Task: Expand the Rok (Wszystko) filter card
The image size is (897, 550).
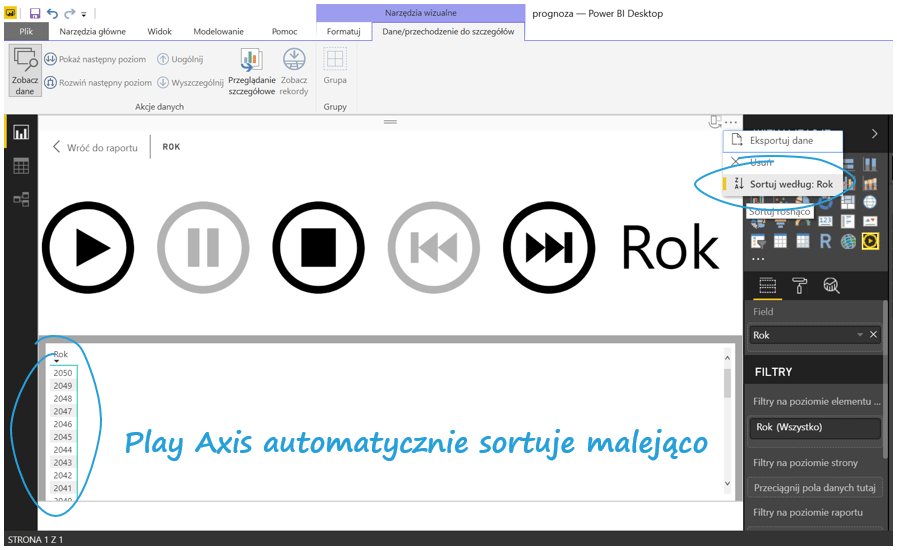Action: point(814,427)
